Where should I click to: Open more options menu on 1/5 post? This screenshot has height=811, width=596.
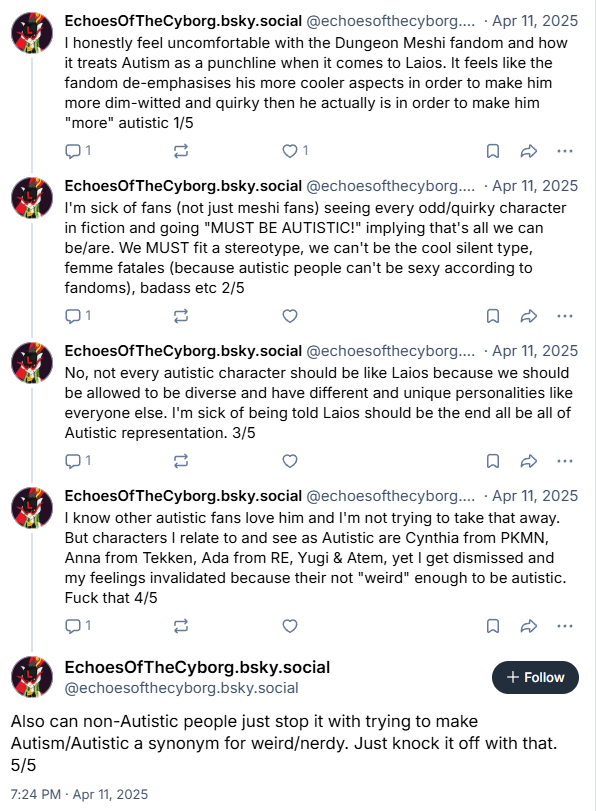(x=564, y=151)
